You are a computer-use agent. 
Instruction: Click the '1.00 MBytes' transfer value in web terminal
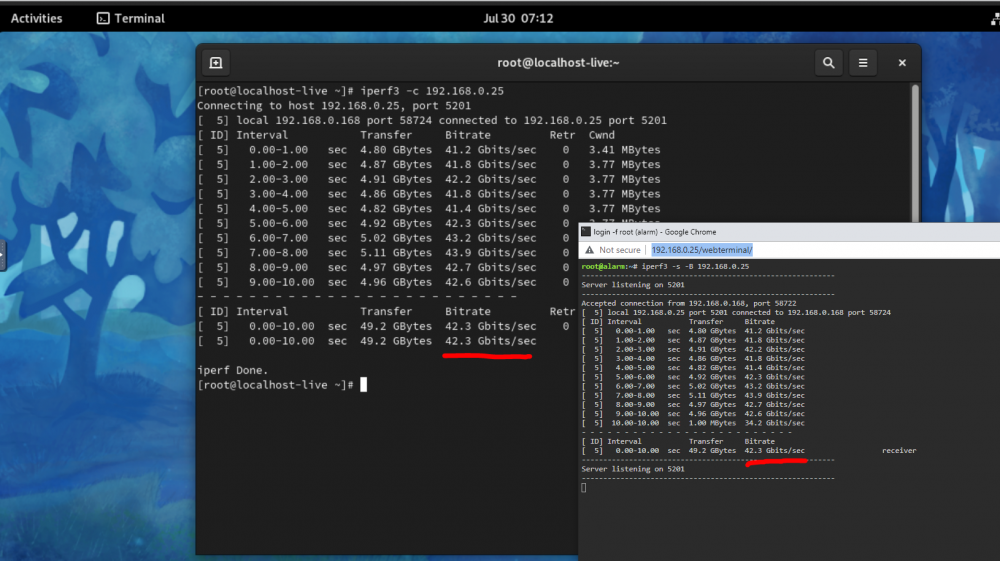pos(712,423)
